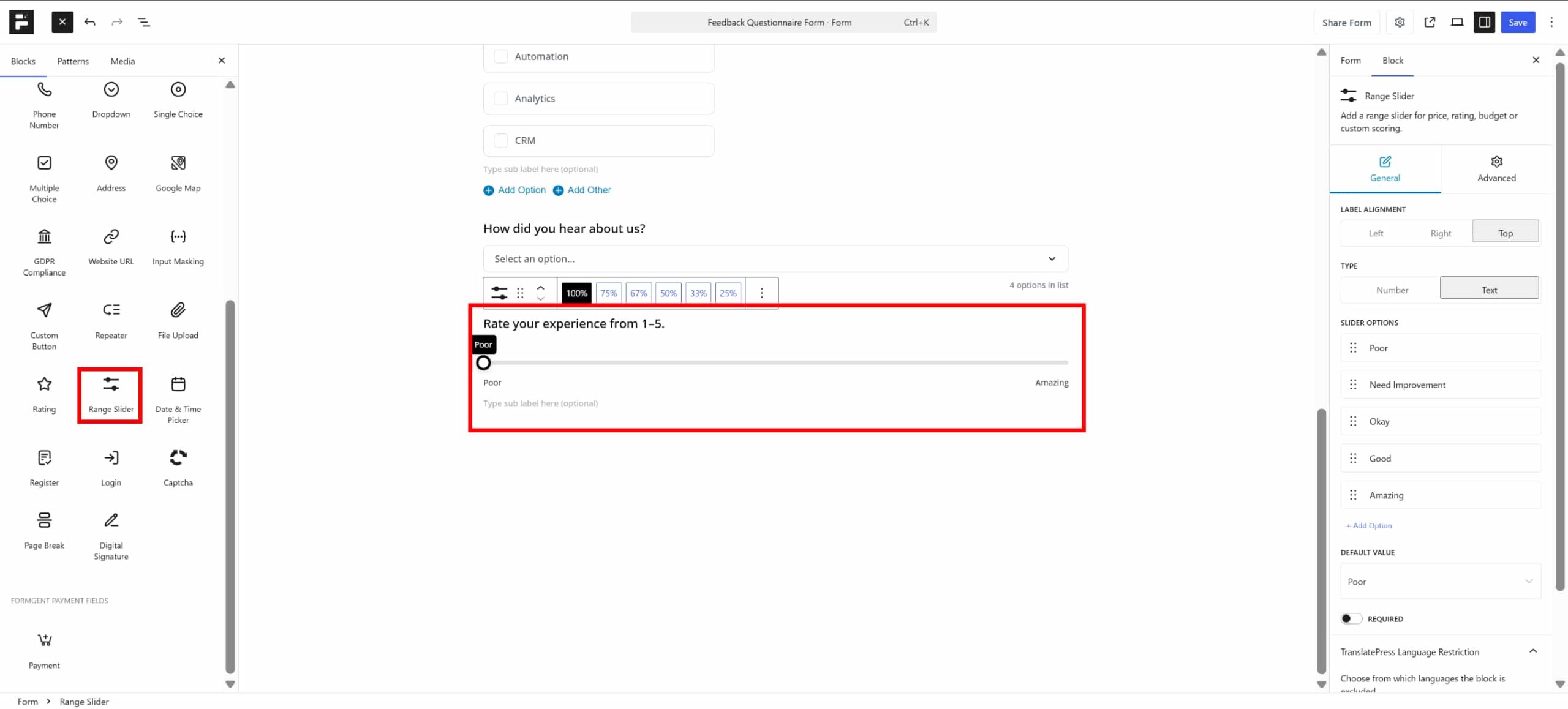Toggle the Required switch
This screenshot has width=1568, height=709.
coord(1351,618)
